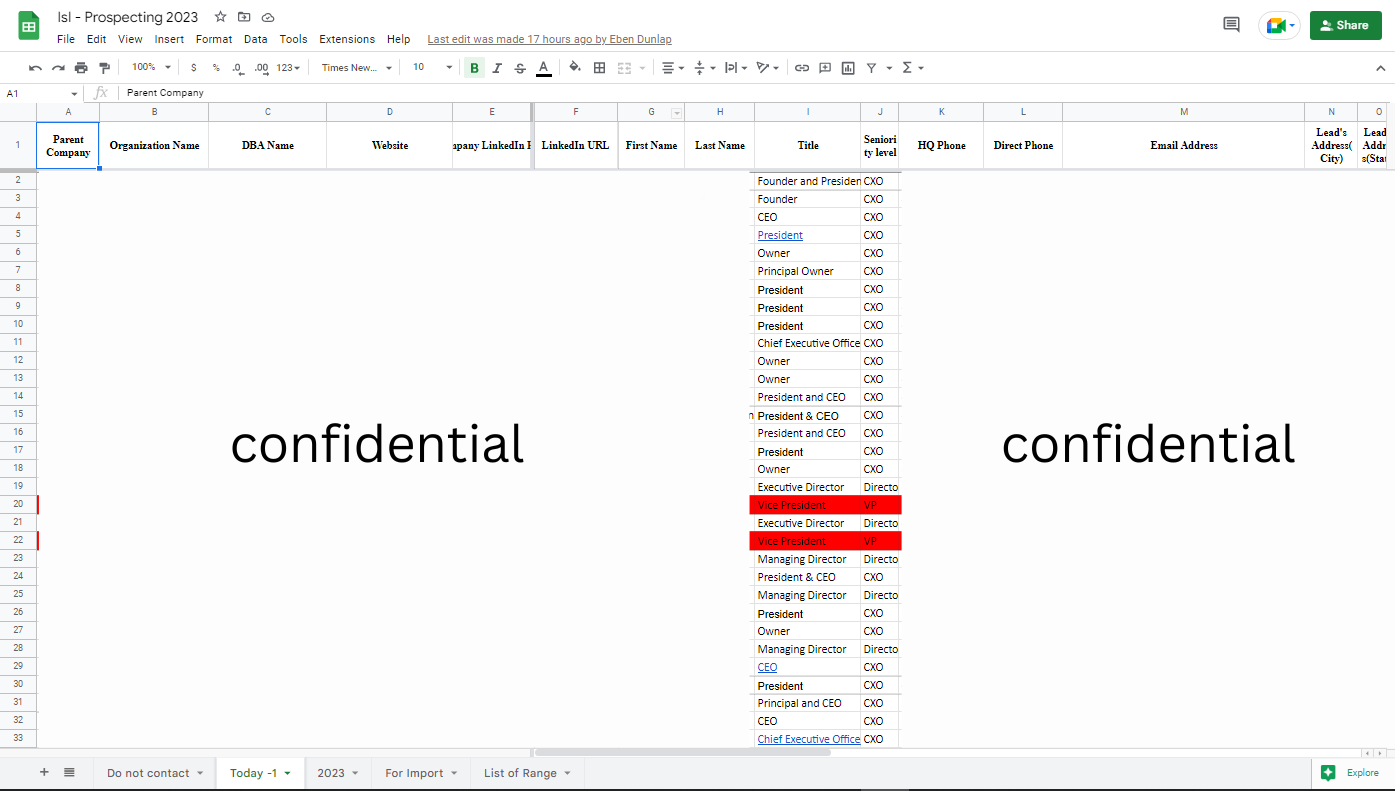Open the comment history icon
Image resolution: width=1395 pixels, height=791 pixels.
[x=1231, y=25]
